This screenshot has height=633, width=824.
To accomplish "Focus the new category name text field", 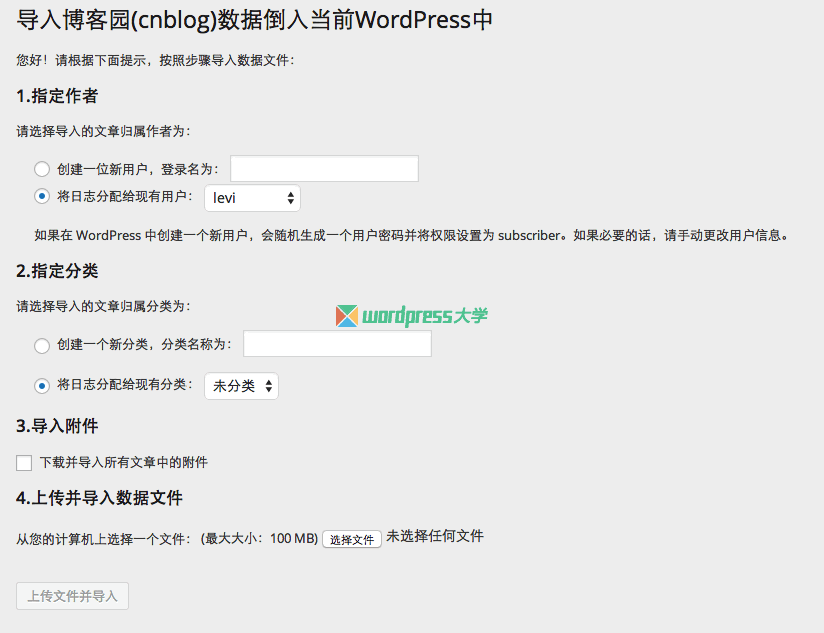I will 337,344.
